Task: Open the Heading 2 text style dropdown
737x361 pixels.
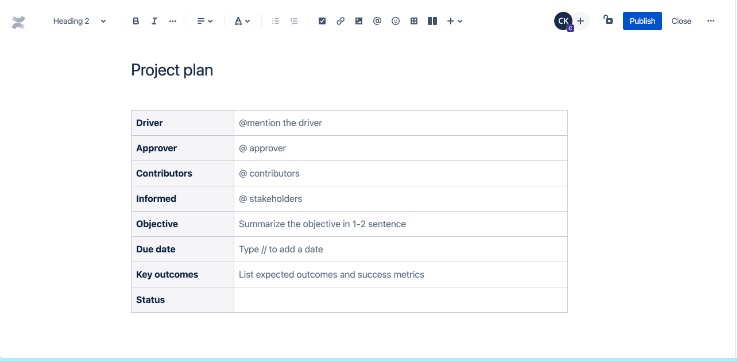Action: point(79,21)
